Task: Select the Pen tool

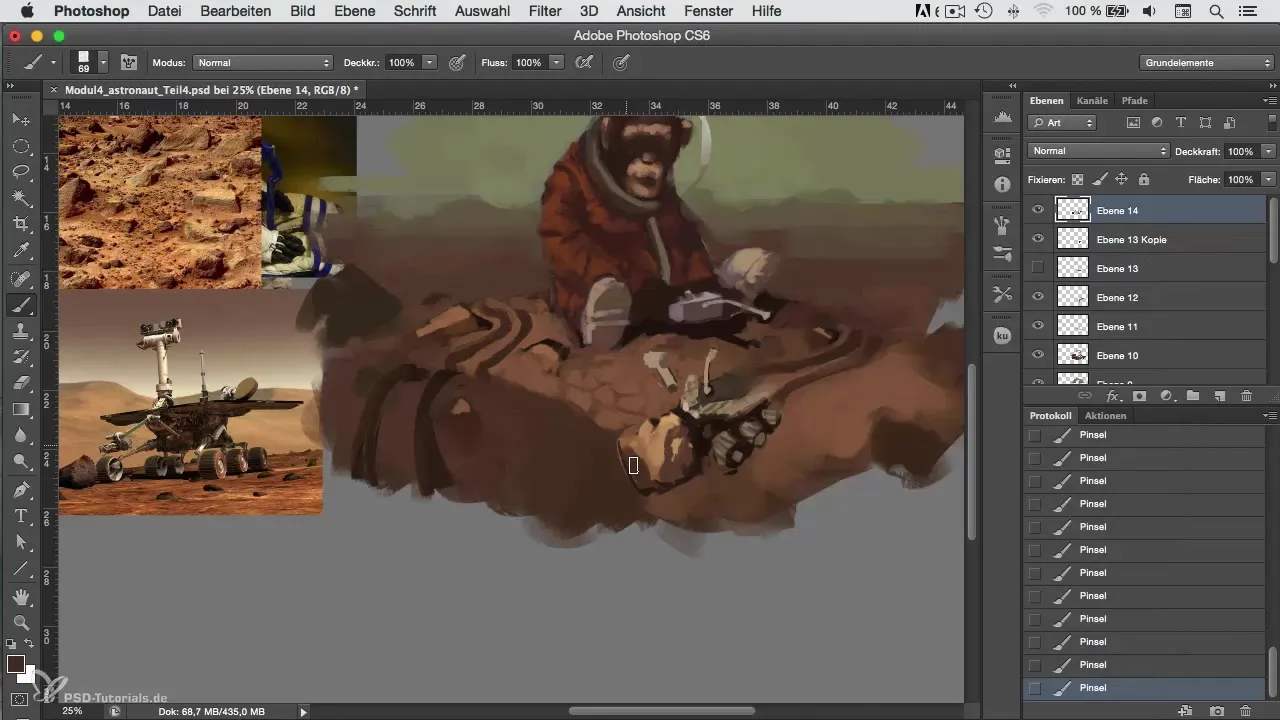Action: 20,490
